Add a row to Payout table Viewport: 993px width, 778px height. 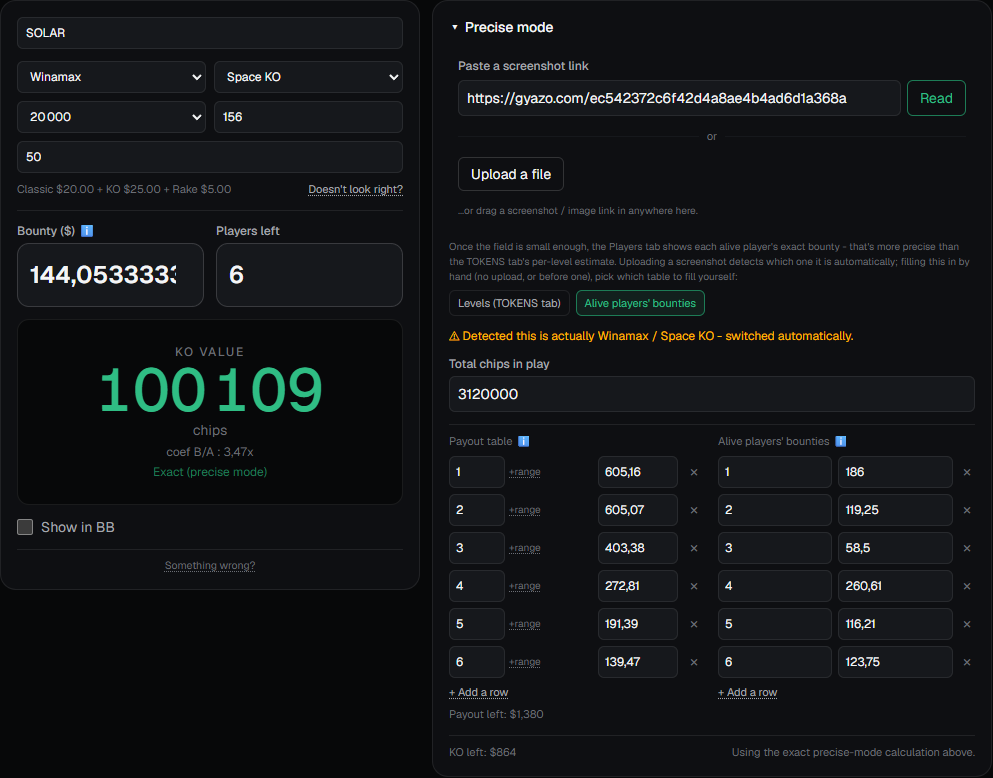click(x=478, y=693)
